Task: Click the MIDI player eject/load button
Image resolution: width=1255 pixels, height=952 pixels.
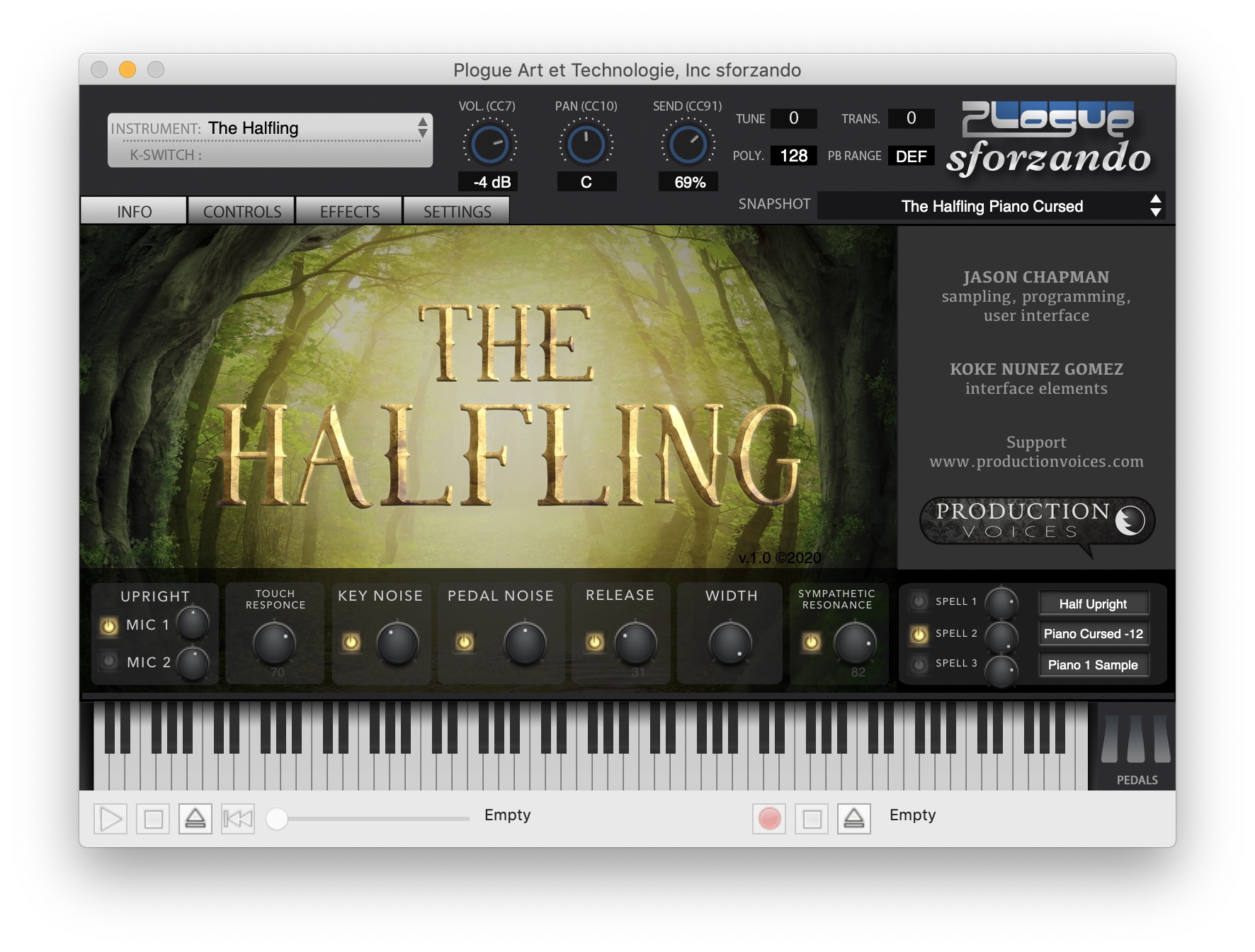Action: click(x=195, y=820)
